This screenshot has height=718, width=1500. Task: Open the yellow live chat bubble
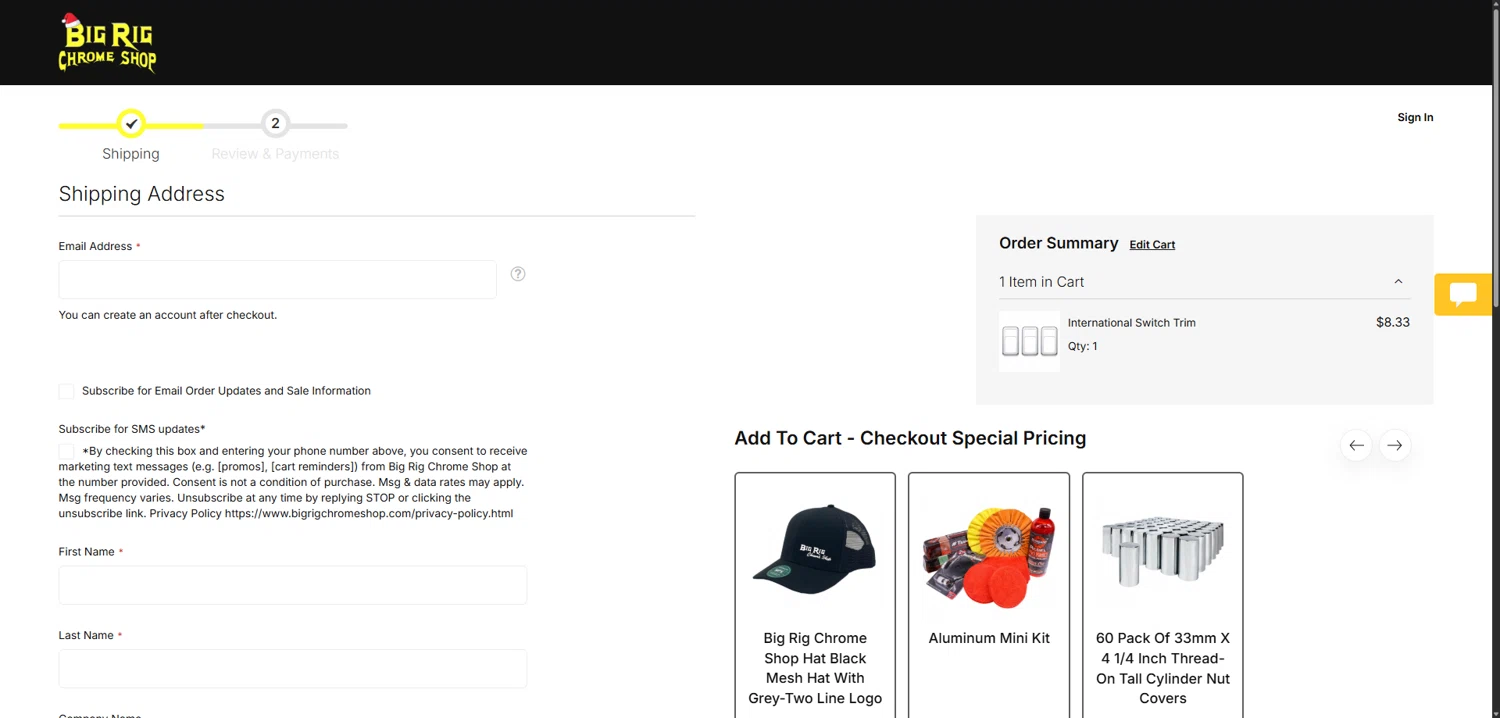point(1463,294)
